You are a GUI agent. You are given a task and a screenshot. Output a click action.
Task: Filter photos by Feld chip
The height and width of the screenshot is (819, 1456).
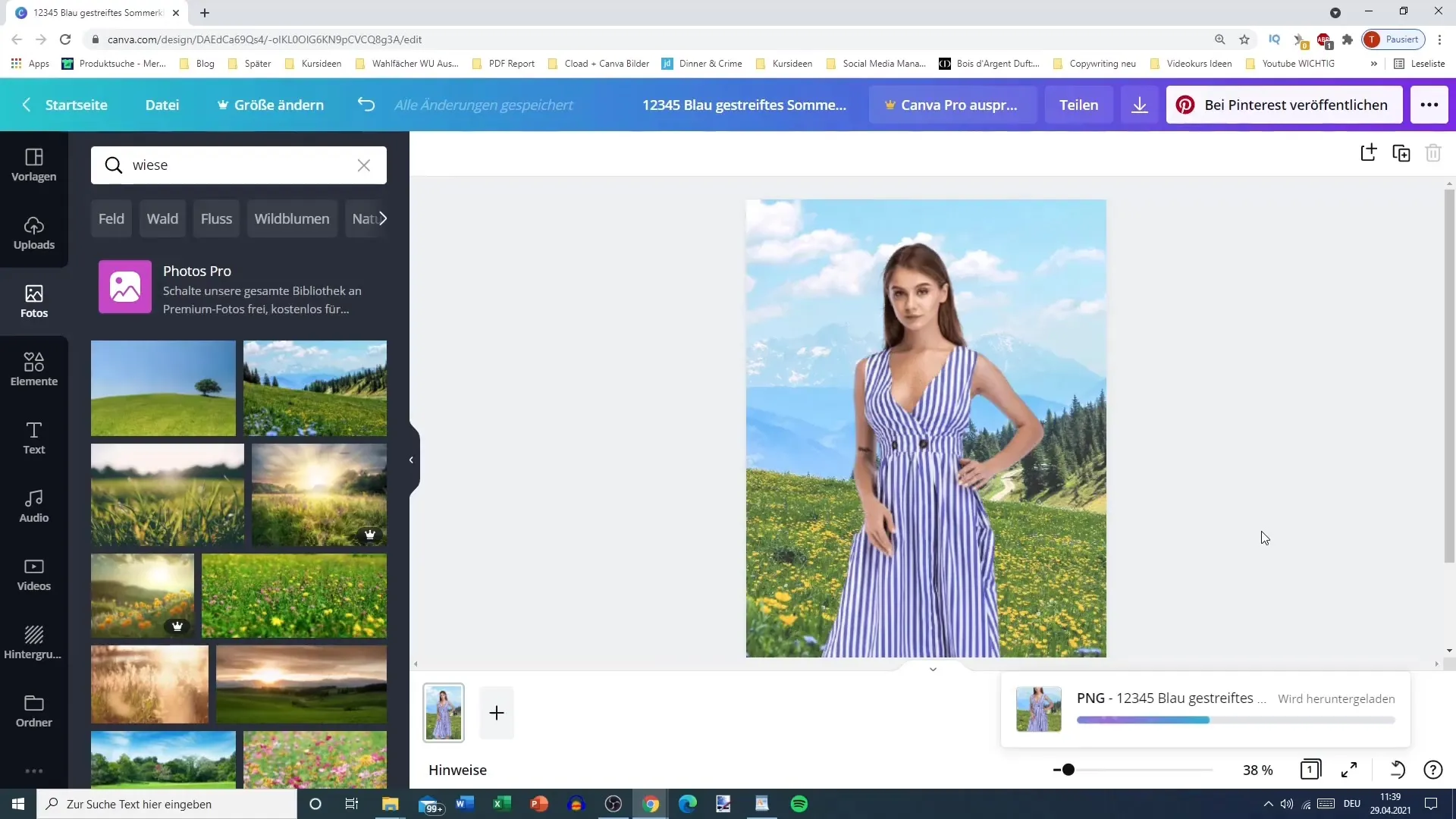111,218
